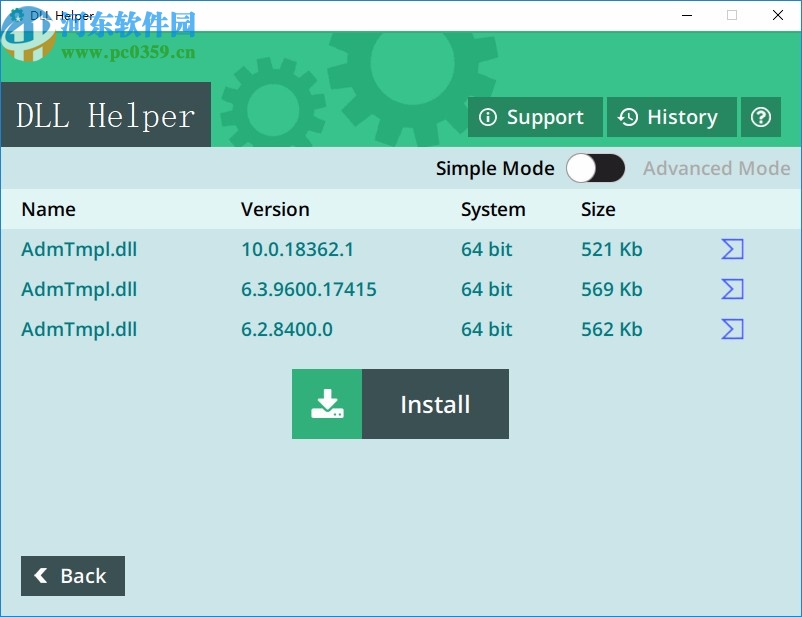Open help via the question mark icon

761,117
